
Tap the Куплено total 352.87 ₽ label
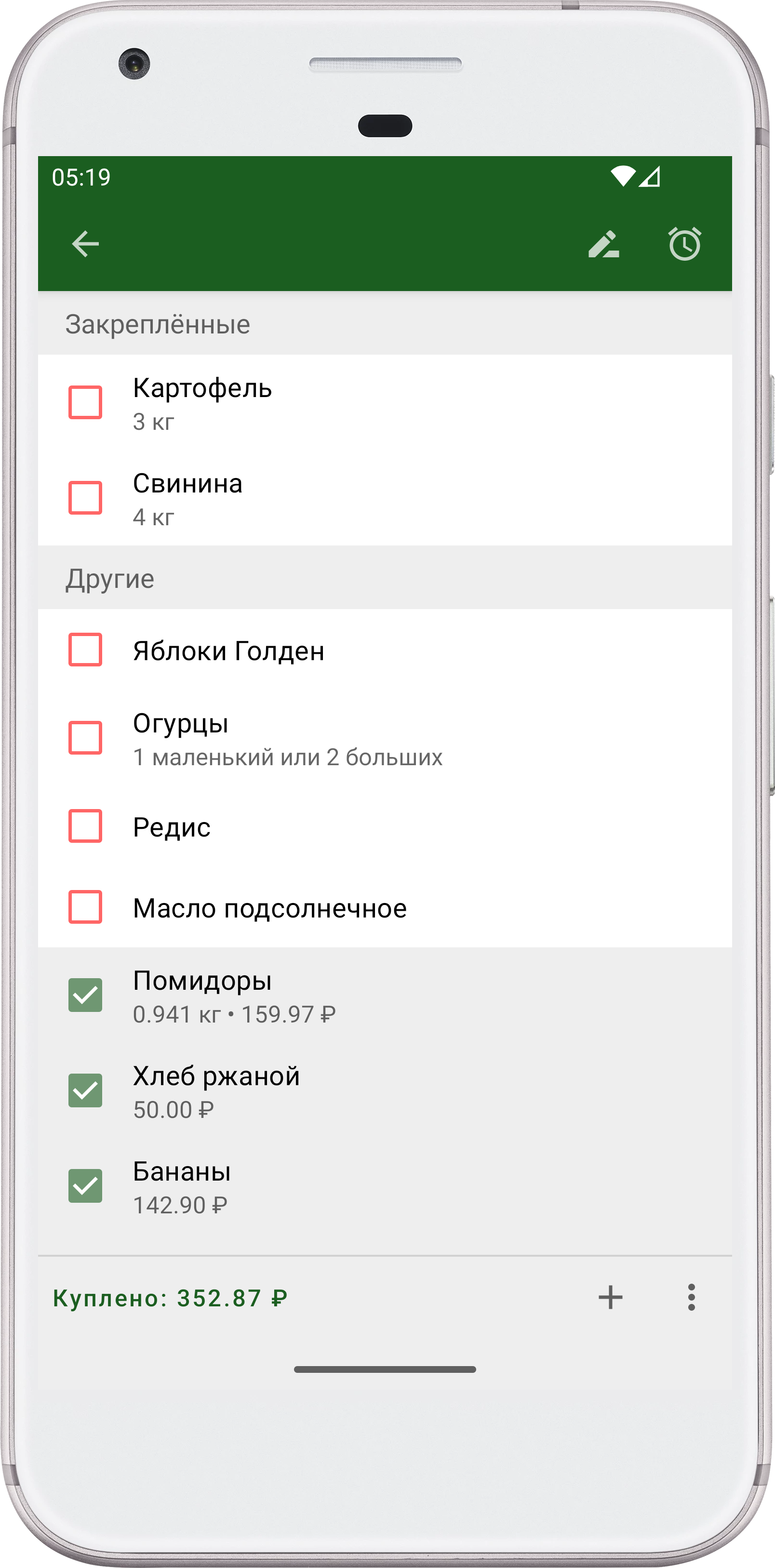click(x=170, y=1298)
